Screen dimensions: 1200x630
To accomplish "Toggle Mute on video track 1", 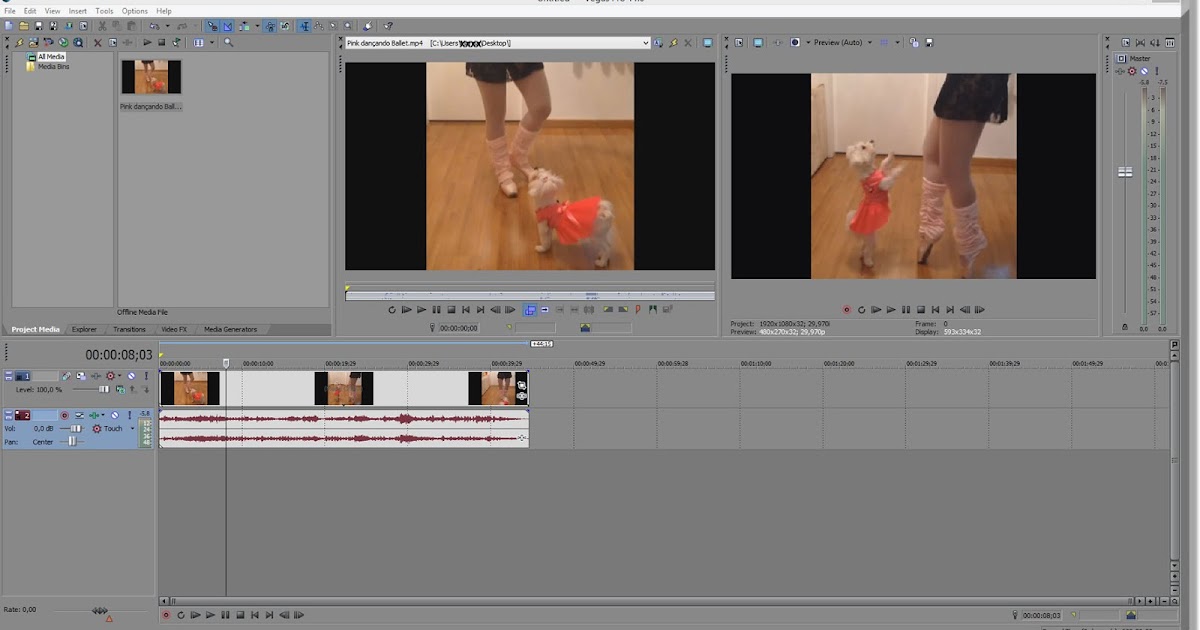I will pyautogui.click(x=131, y=376).
